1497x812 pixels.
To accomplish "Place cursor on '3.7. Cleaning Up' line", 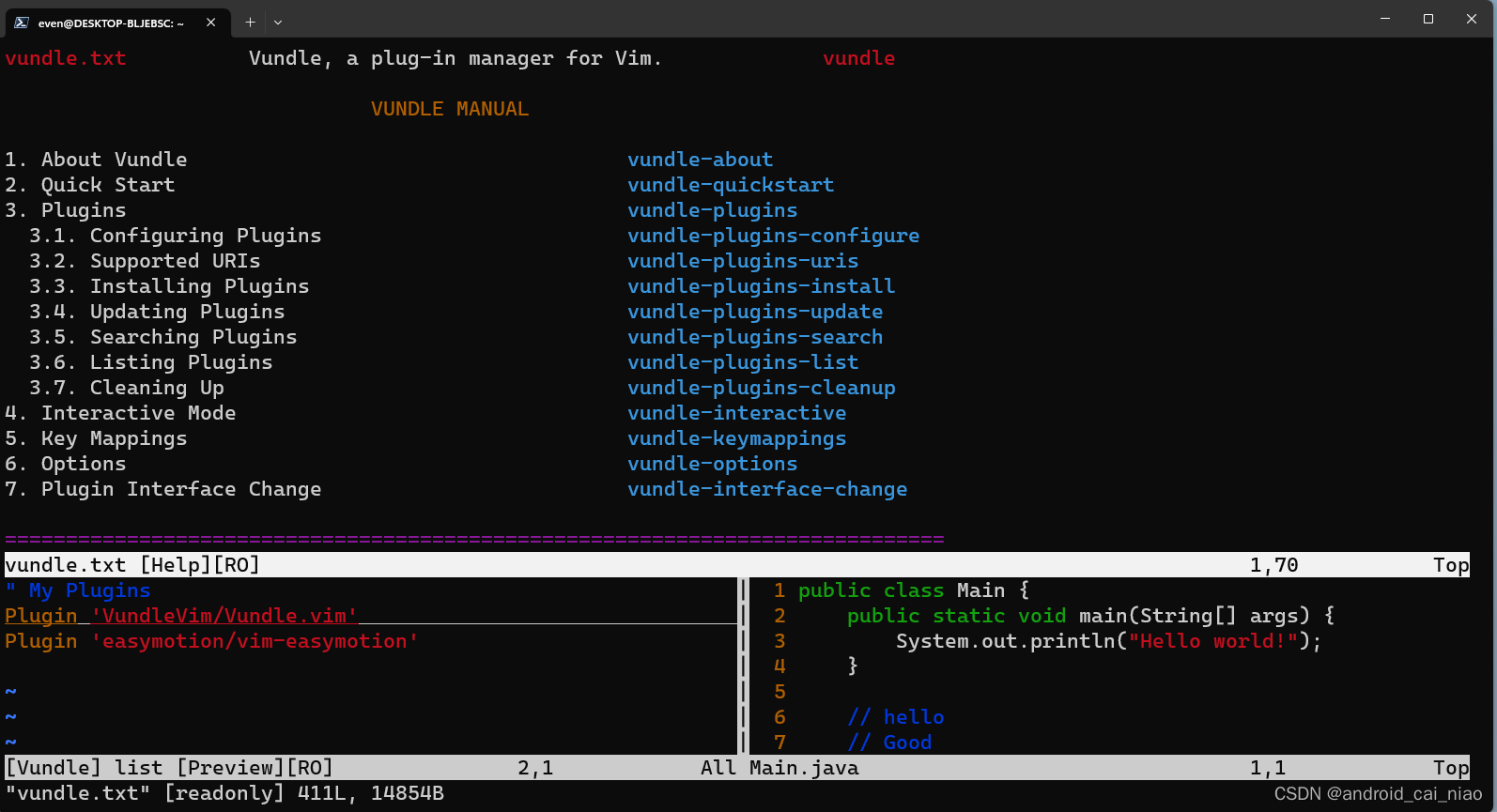I will click(x=127, y=388).
